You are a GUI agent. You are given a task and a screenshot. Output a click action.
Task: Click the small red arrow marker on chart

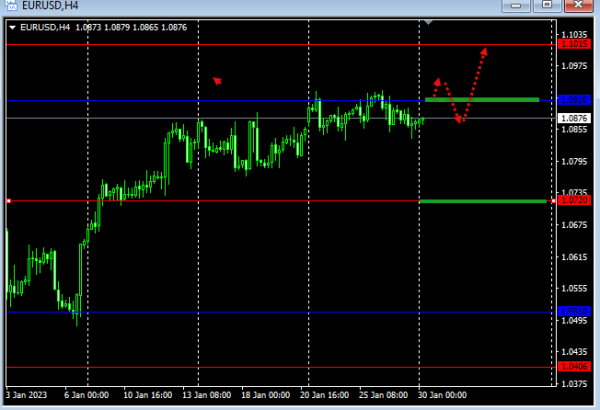point(217,81)
